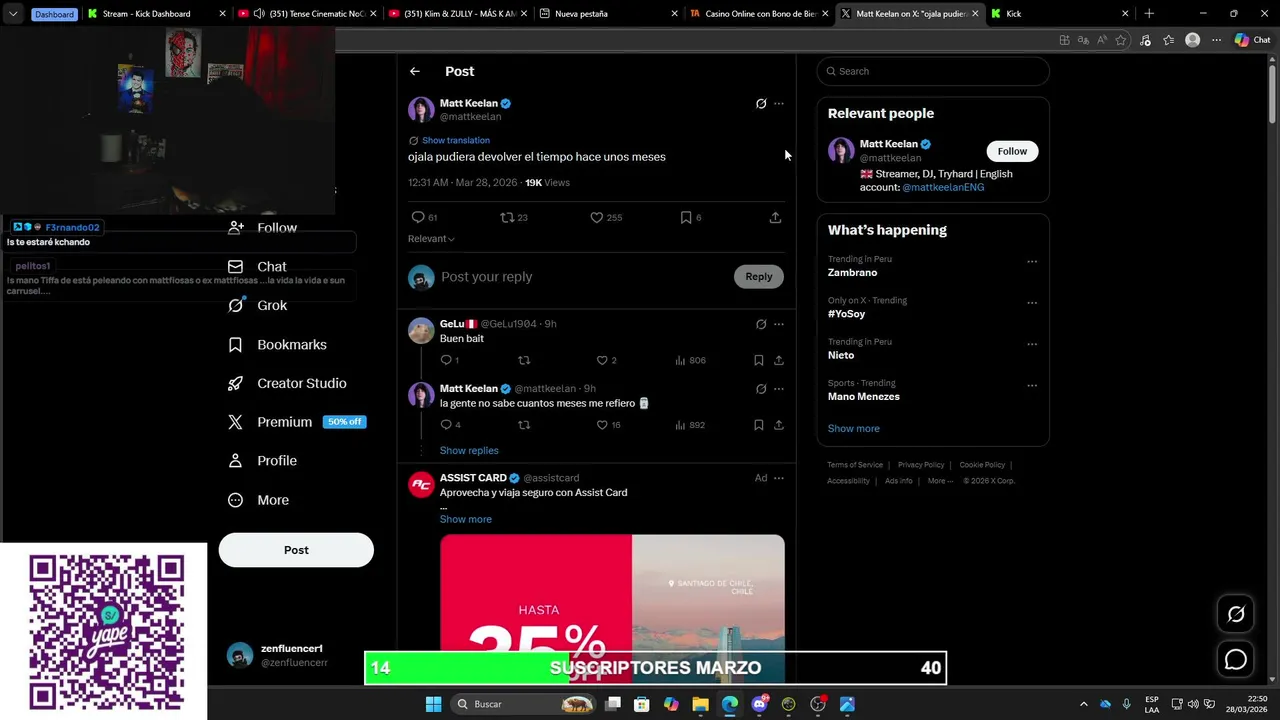Open @mattkeelanENG account link
The image size is (1280, 720).
[x=943, y=187]
